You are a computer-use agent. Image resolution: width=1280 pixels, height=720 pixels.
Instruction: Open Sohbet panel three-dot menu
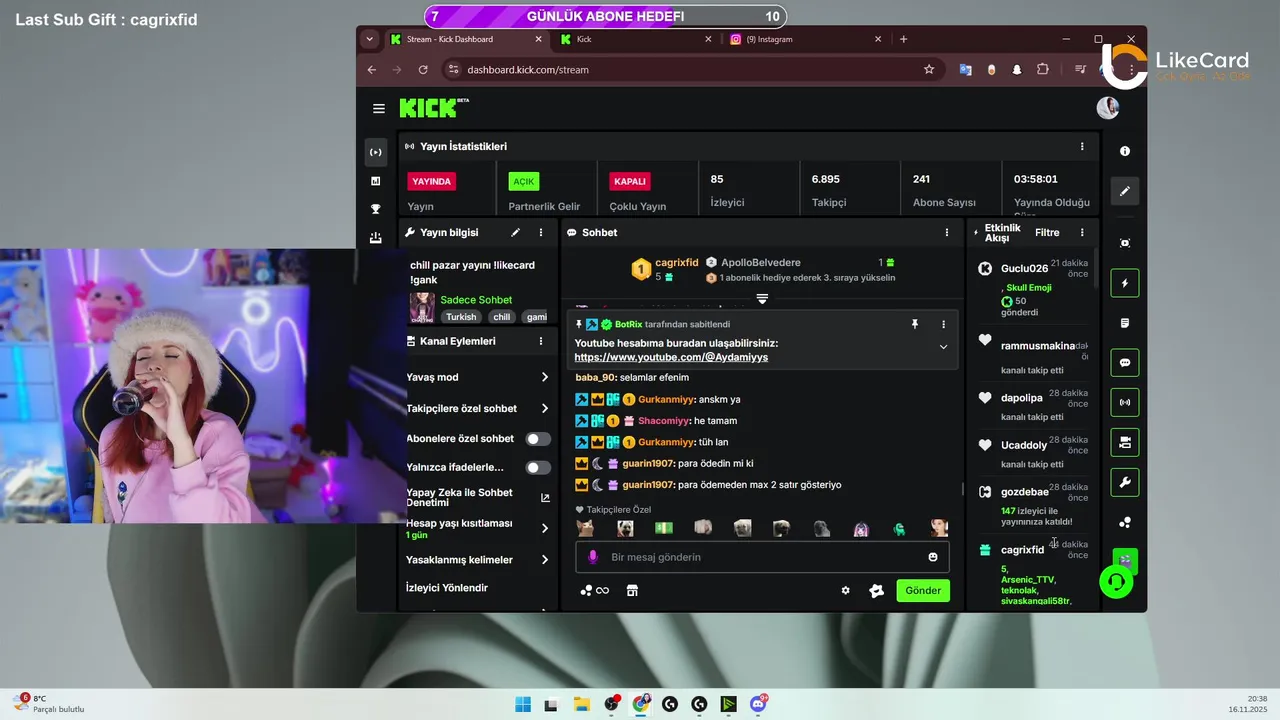click(947, 232)
